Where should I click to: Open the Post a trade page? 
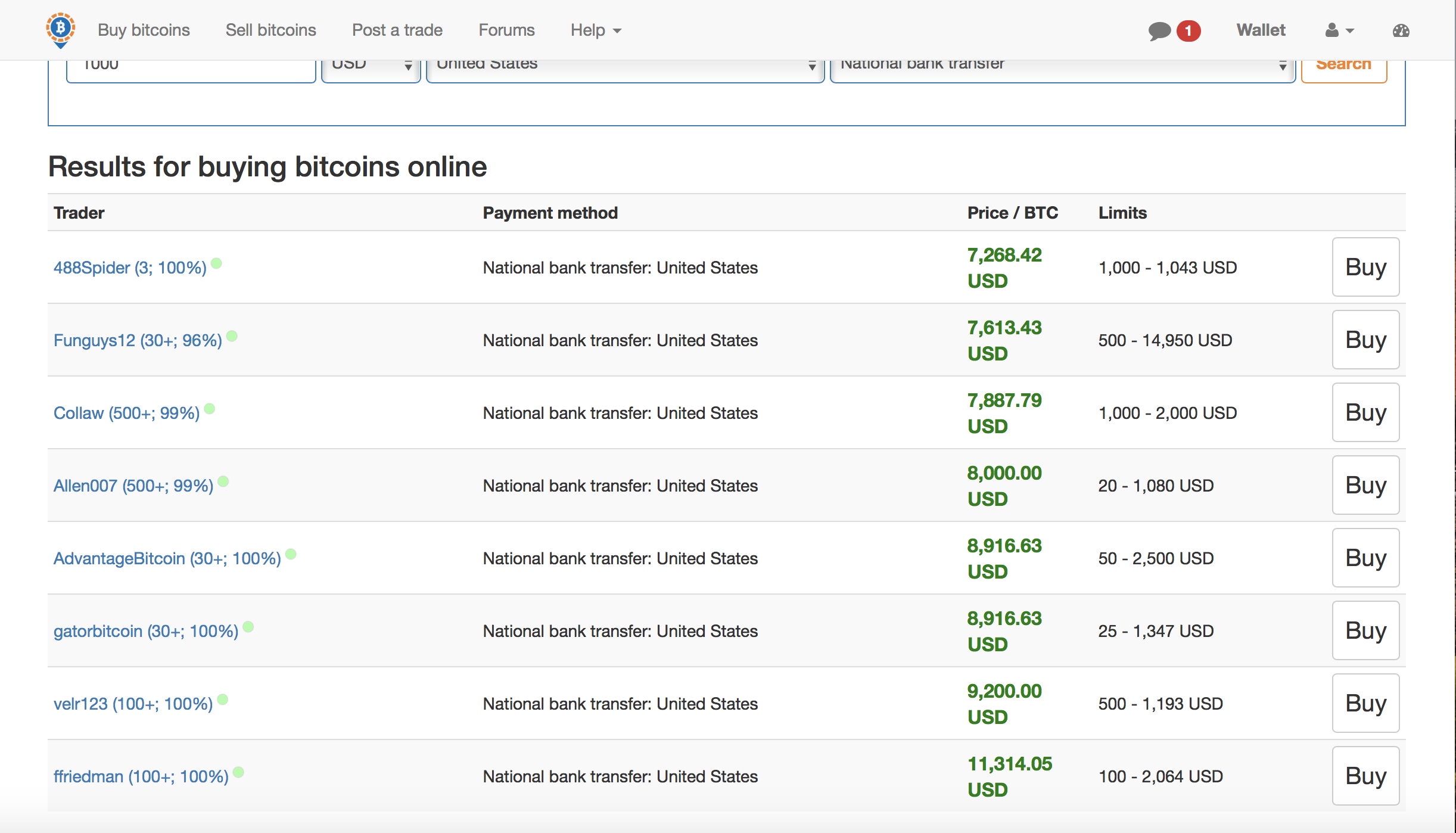[x=397, y=30]
